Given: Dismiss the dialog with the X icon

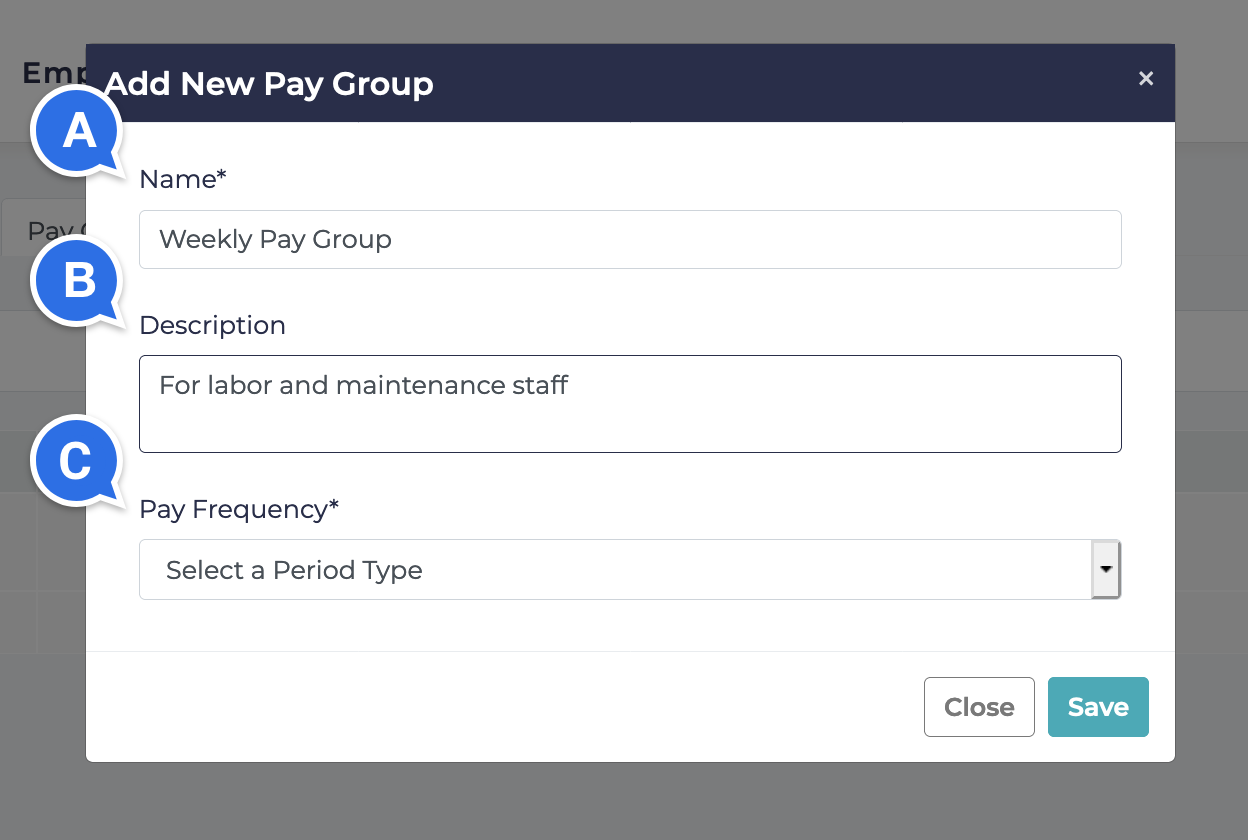Looking at the screenshot, I should click(x=1146, y=78).
